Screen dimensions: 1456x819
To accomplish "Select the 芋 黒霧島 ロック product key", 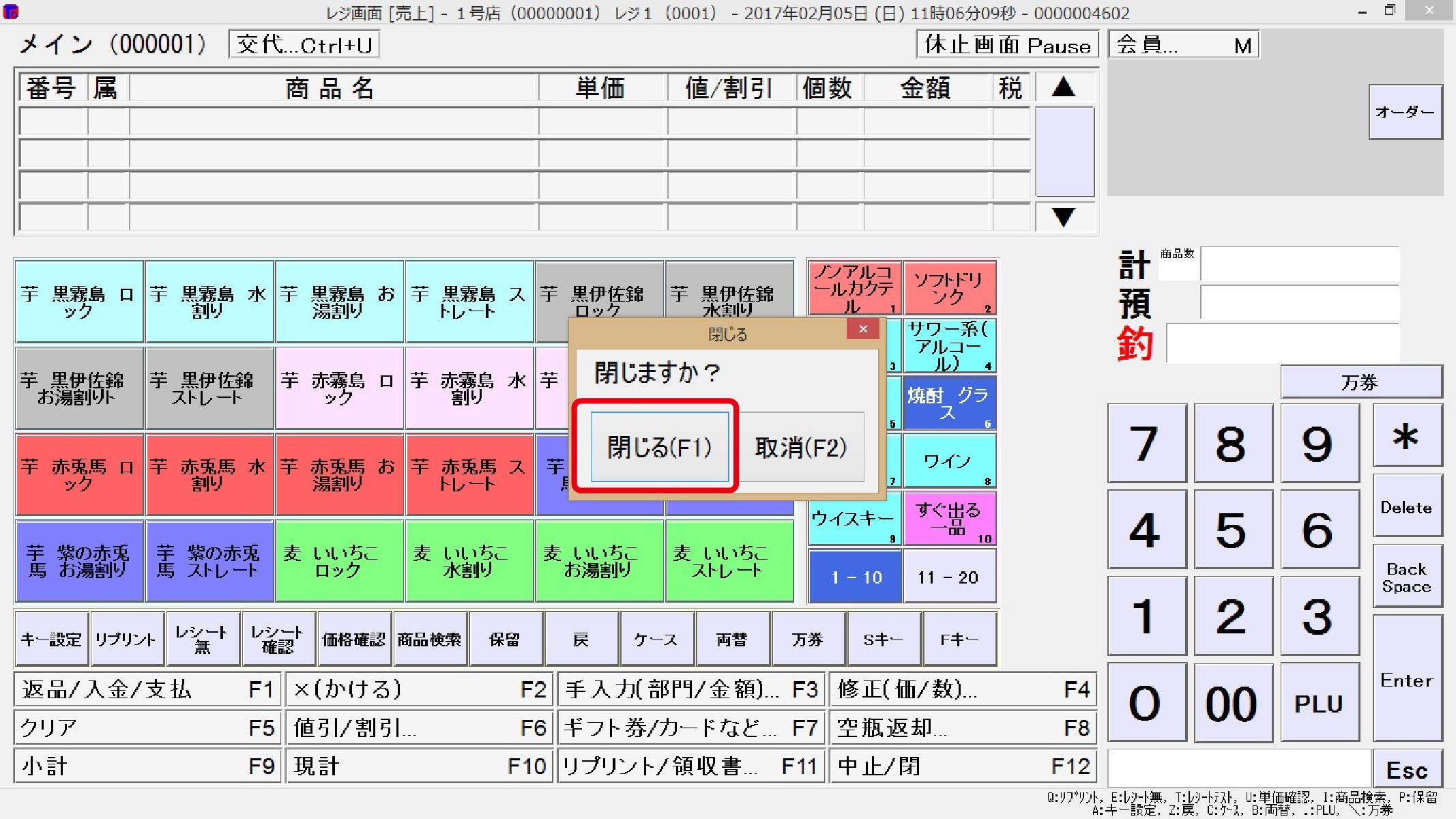I will pyautogui.click(x=78, y=301).
